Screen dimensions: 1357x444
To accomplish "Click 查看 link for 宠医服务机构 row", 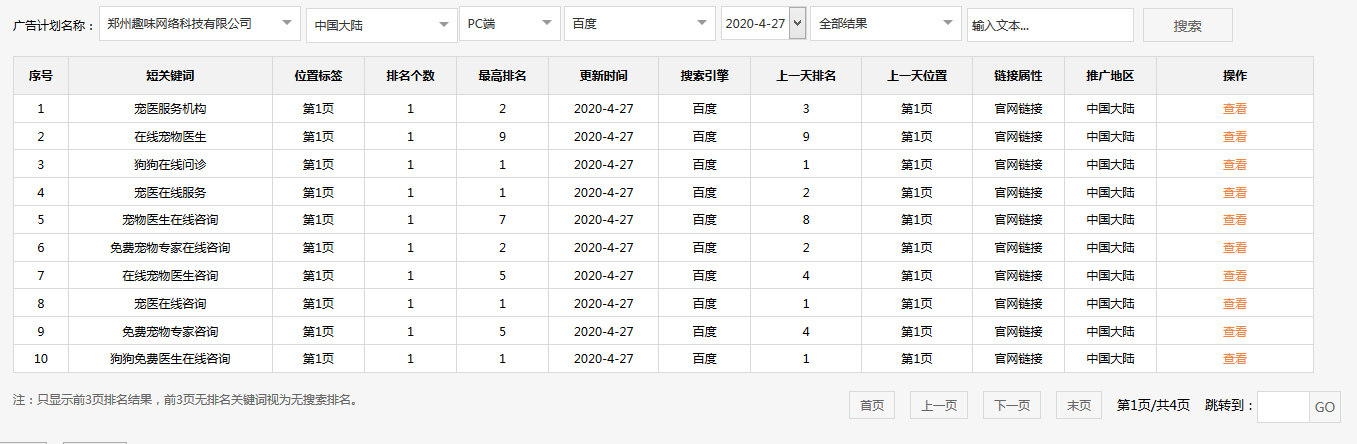I will tap(1234, 109).
